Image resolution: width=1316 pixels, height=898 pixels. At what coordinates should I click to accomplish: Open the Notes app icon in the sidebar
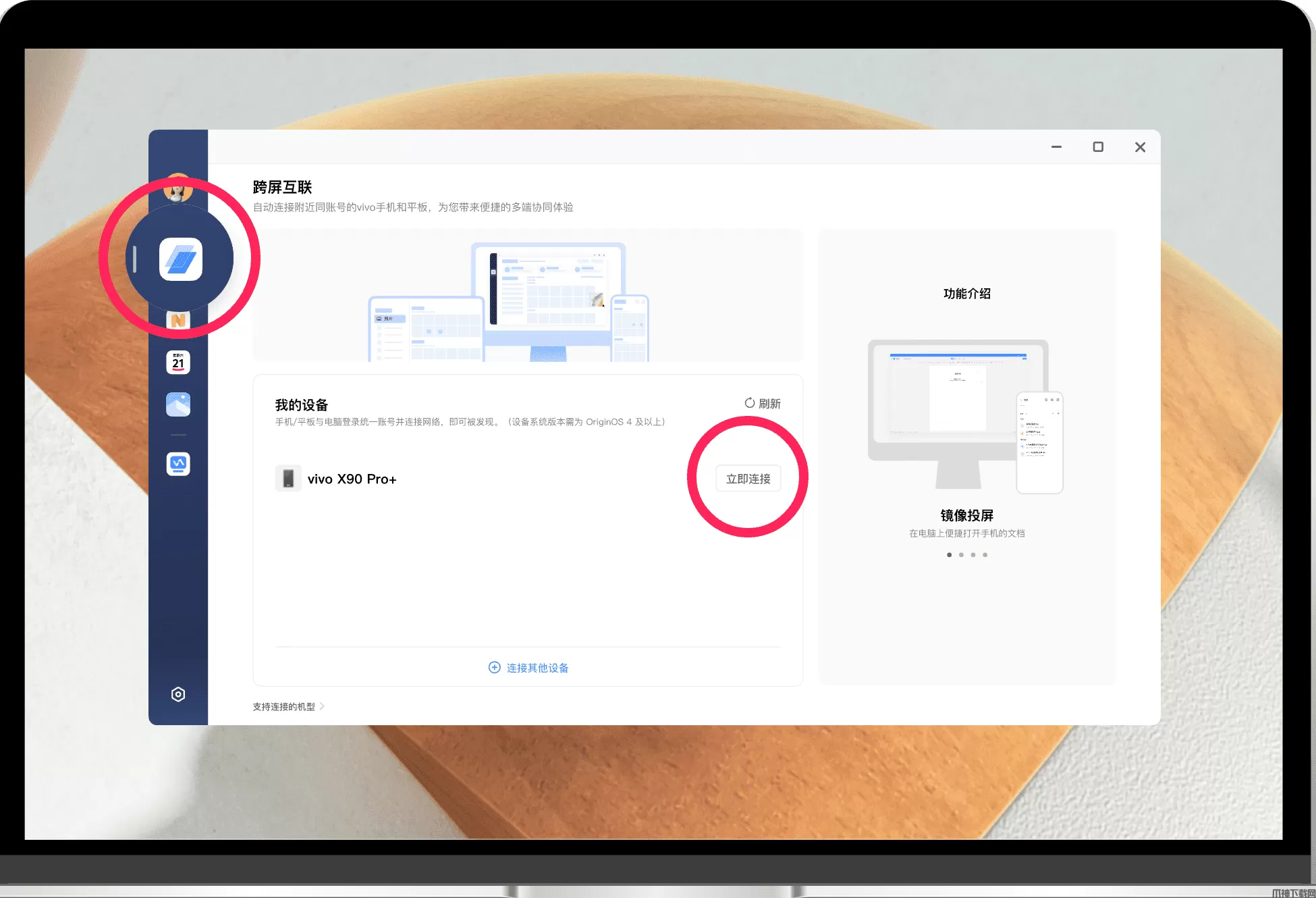click(178, 320)
